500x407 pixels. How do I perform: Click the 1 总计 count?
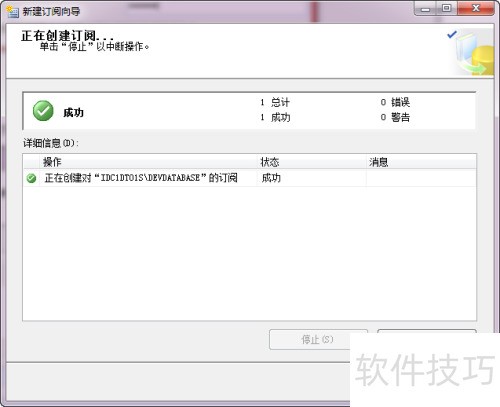point(275,102)
